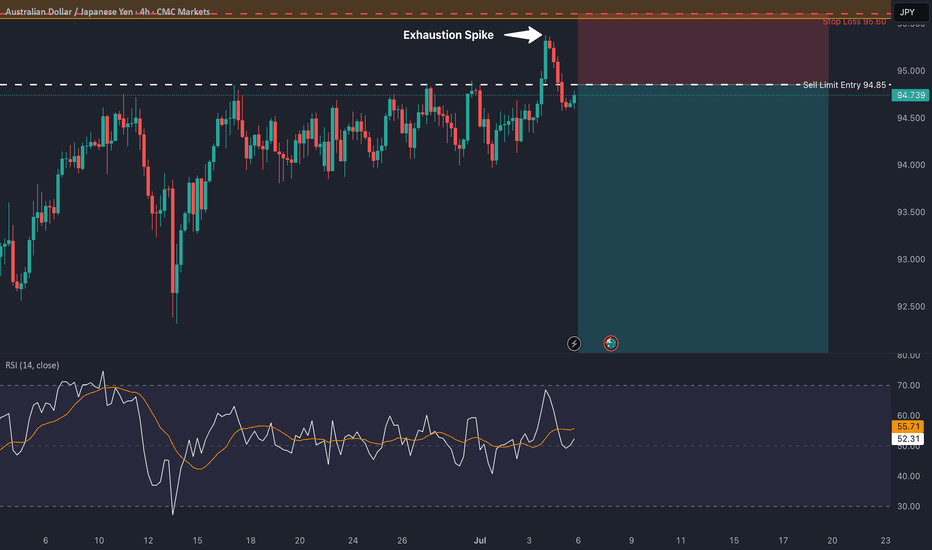Click the current price label 94.739

(x=911, y=95)
